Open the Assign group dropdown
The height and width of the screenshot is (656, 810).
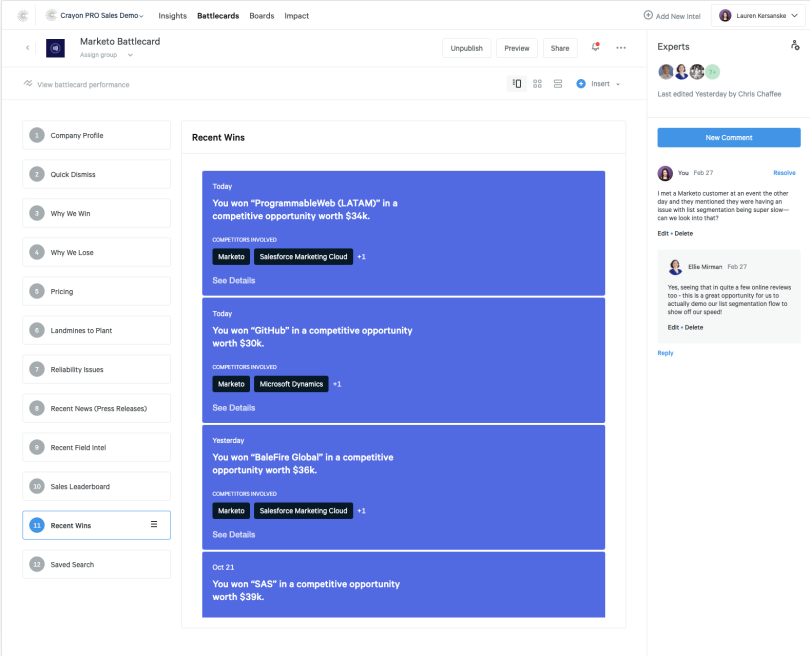pyautogui.click(x=106, y=55)
